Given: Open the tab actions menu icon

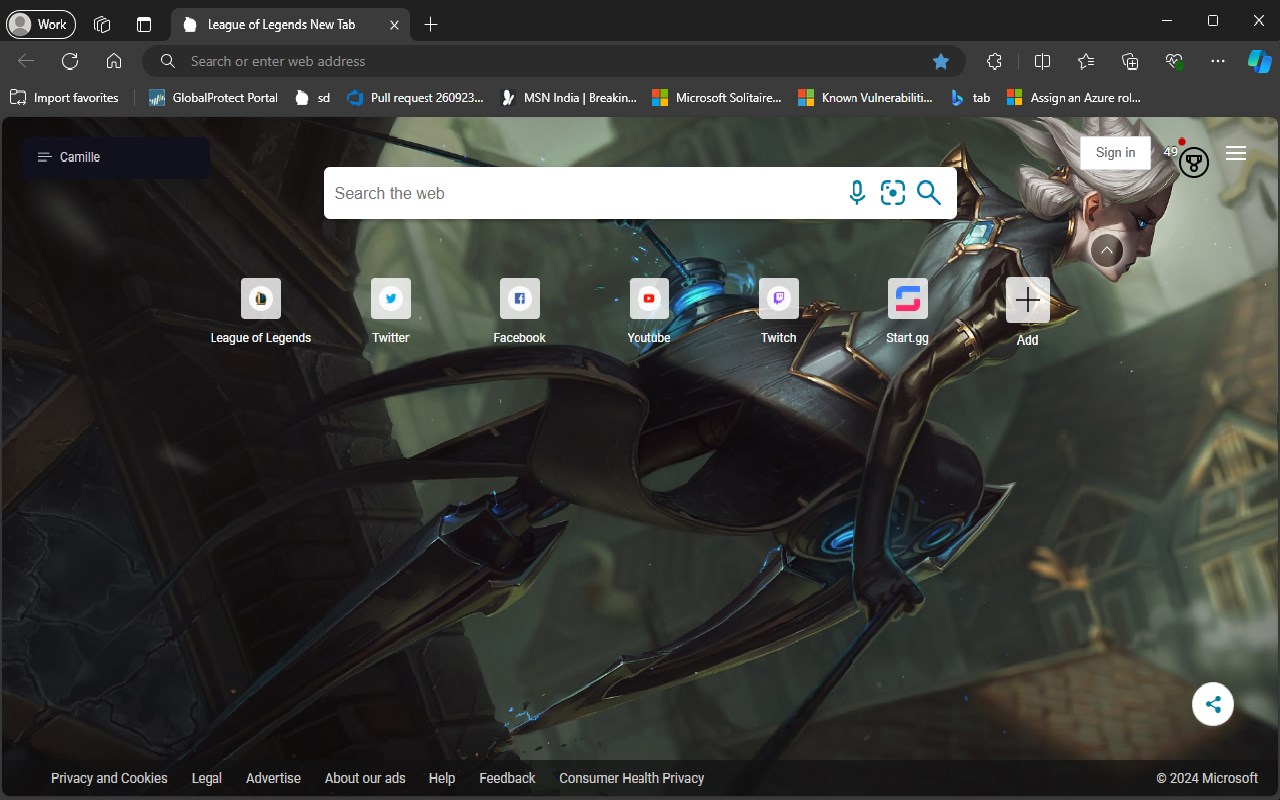Looking at the screenshot, I should coord(144,24).
